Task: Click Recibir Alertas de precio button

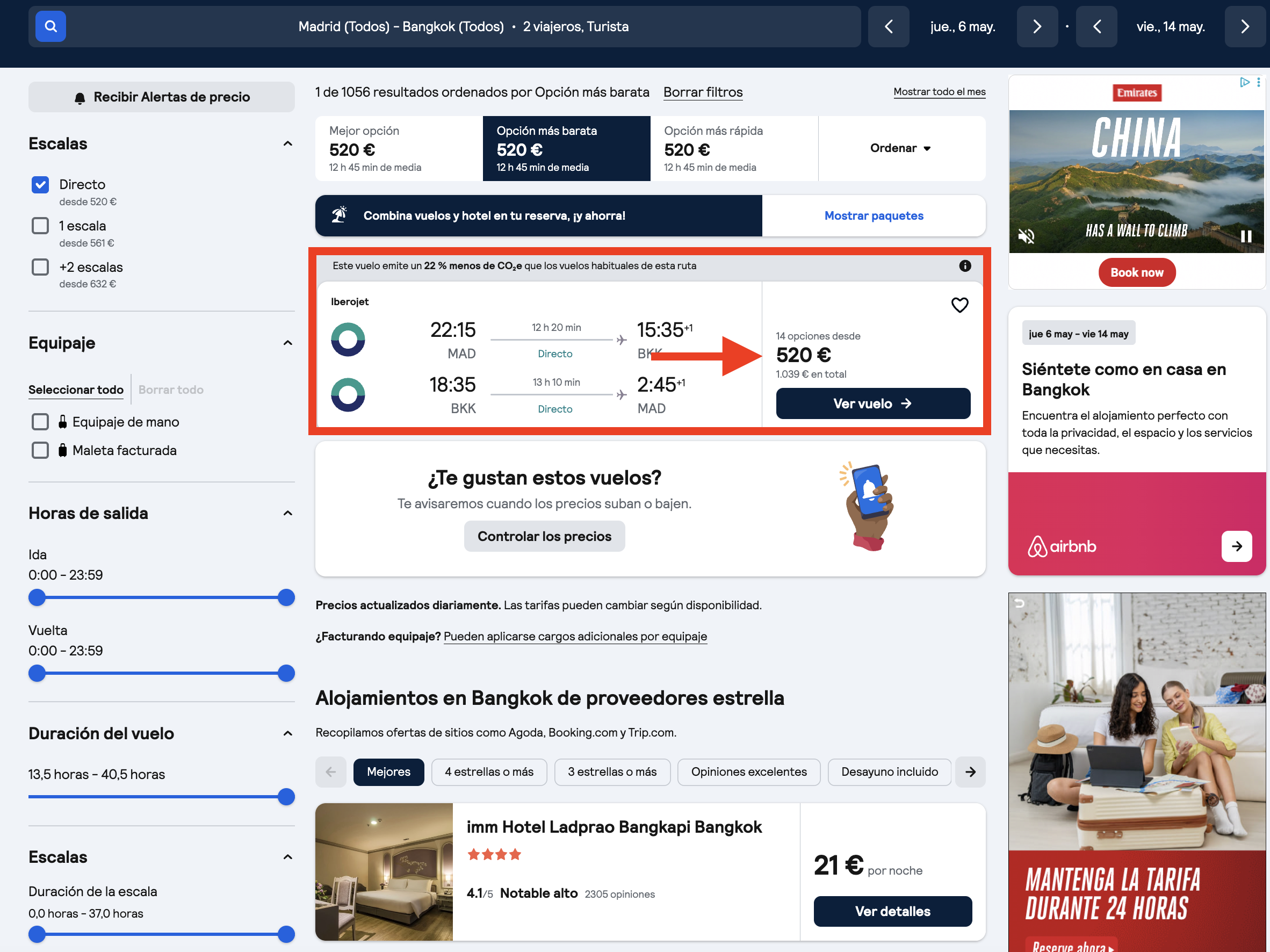Action: (x=161, y=97)
